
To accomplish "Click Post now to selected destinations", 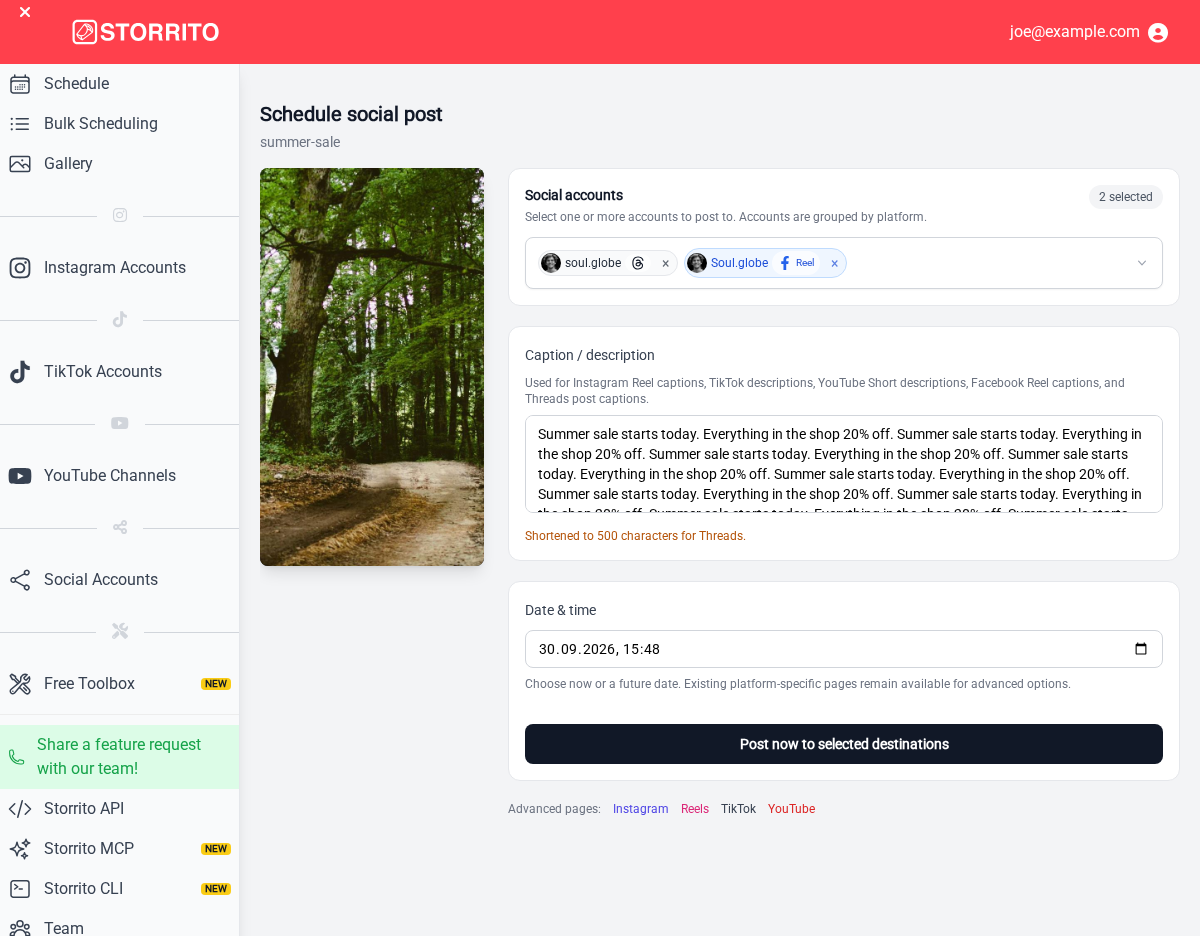I will coord(844,744).
